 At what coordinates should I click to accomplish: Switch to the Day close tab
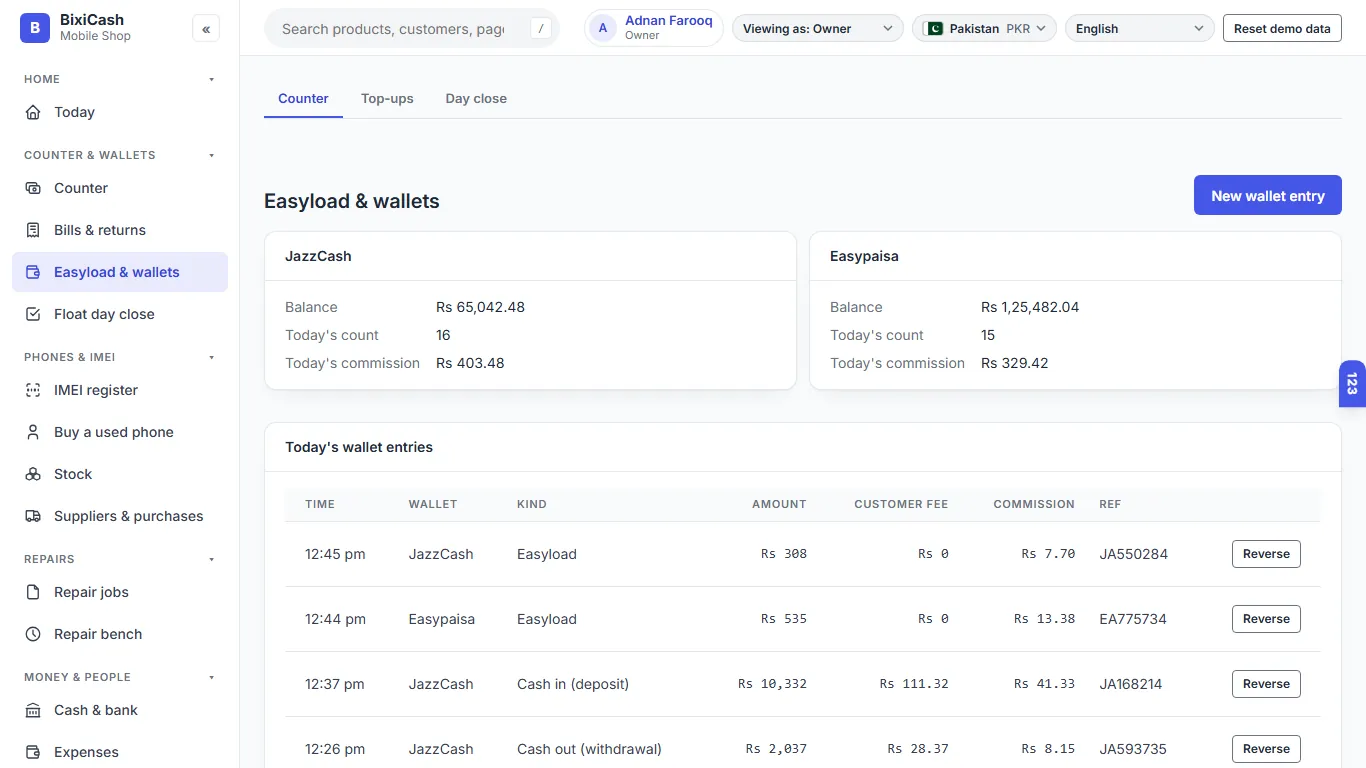(476, 99)
